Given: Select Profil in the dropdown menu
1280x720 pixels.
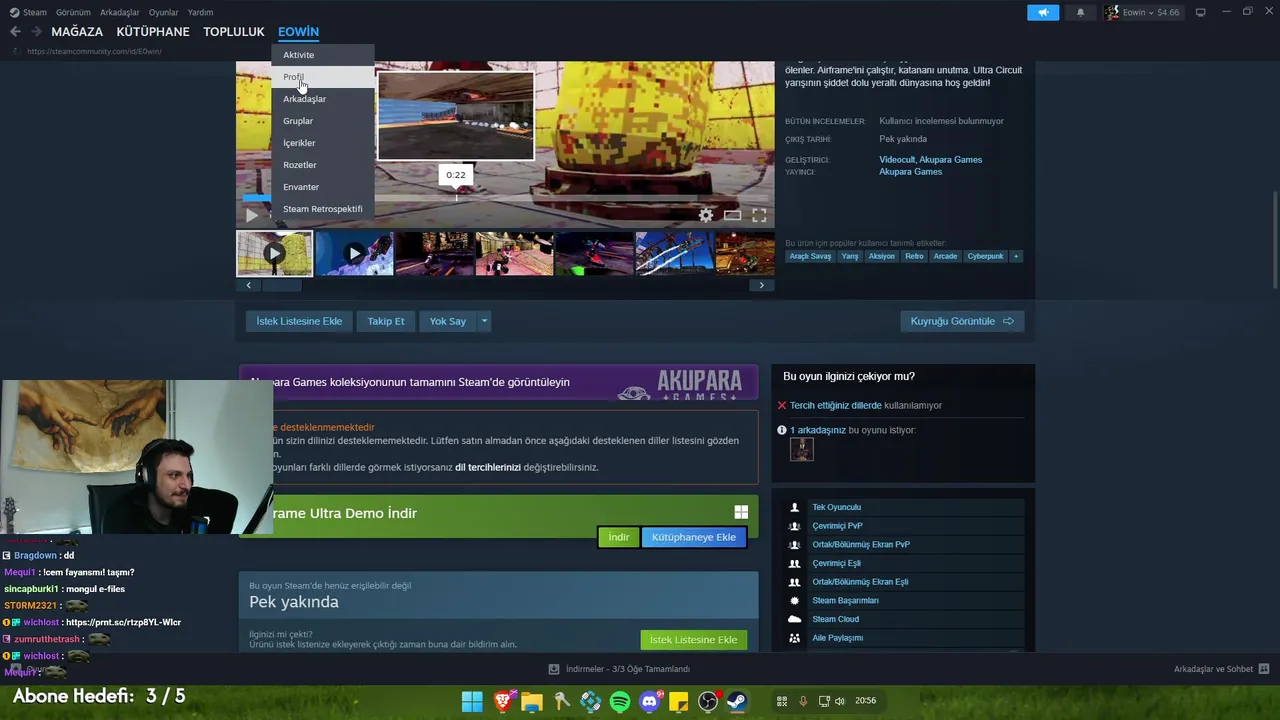Looking at the screenshot, I should 322,77.
